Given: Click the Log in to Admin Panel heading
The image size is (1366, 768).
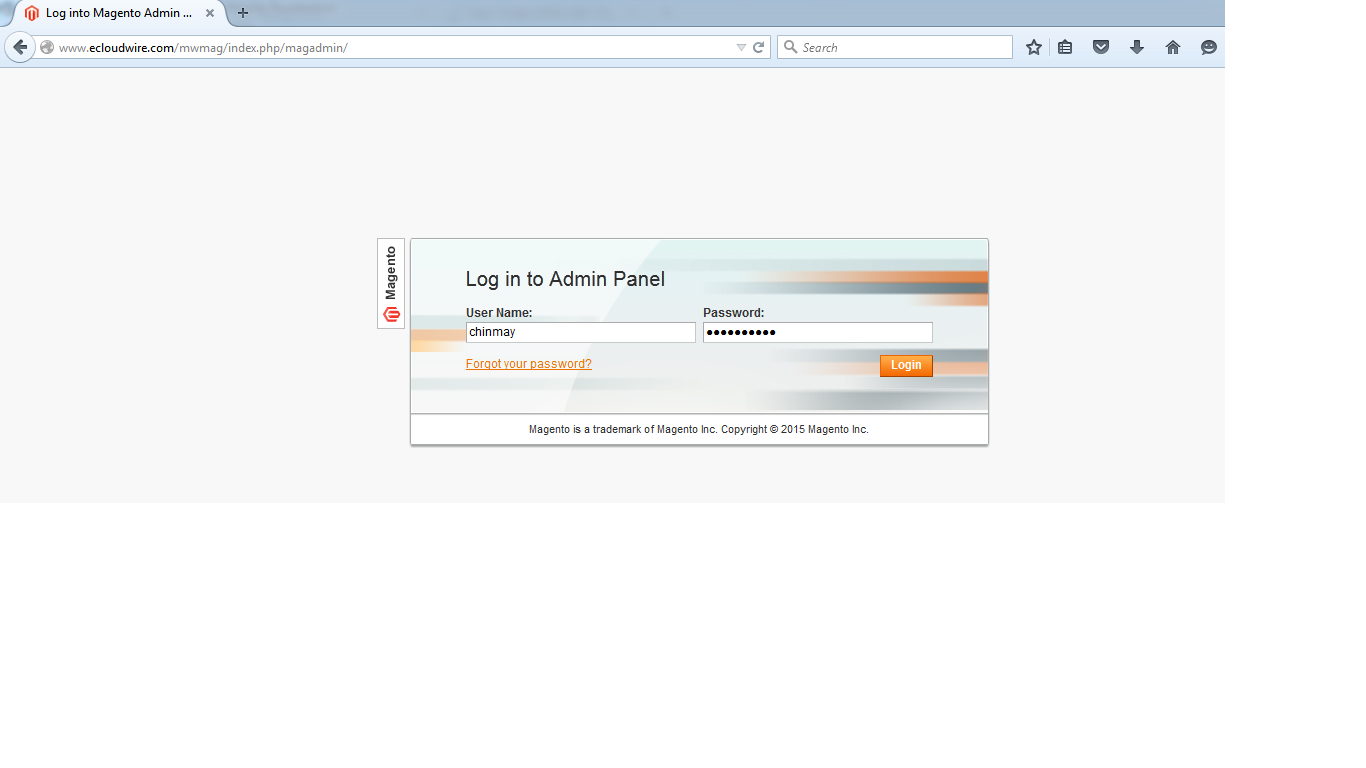Looking at the screenshot, I should point(565,279).
